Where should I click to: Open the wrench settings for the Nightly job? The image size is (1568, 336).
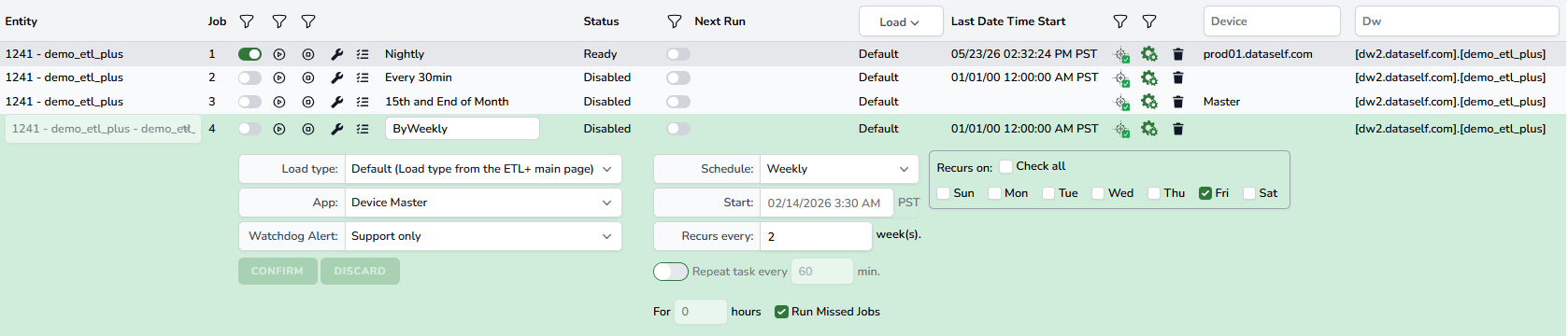337,54
